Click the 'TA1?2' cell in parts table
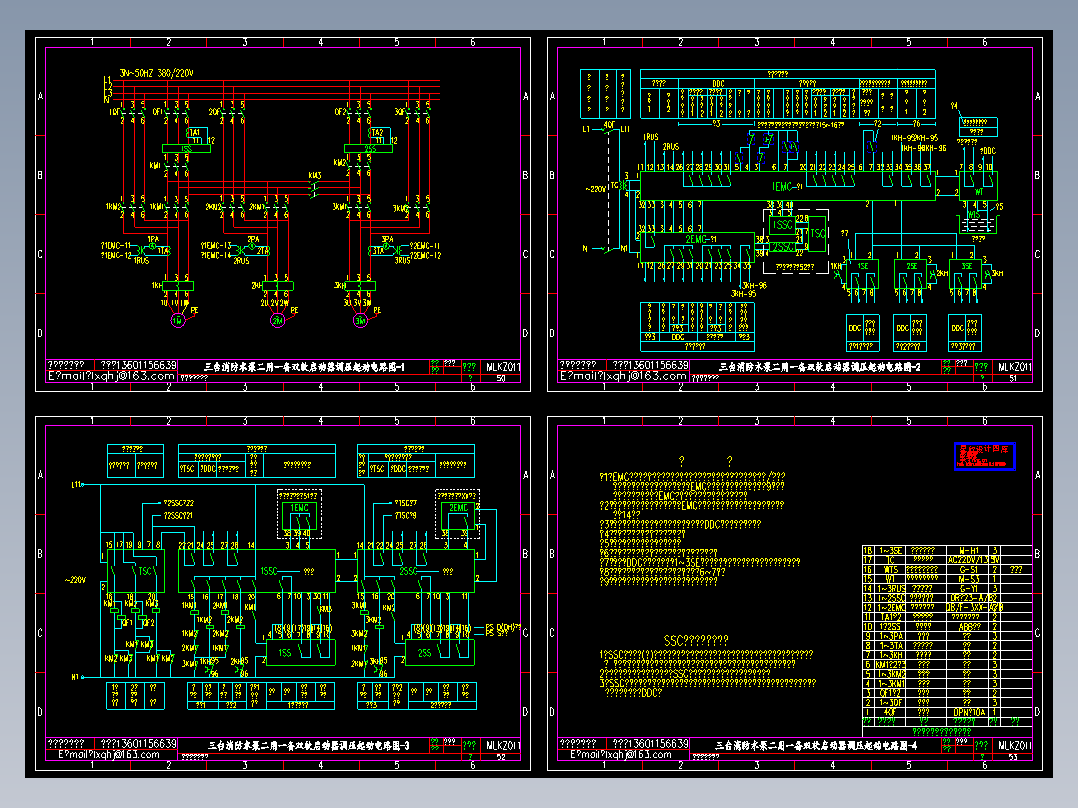Screen dimensions: 1078x808 point(891,618)
